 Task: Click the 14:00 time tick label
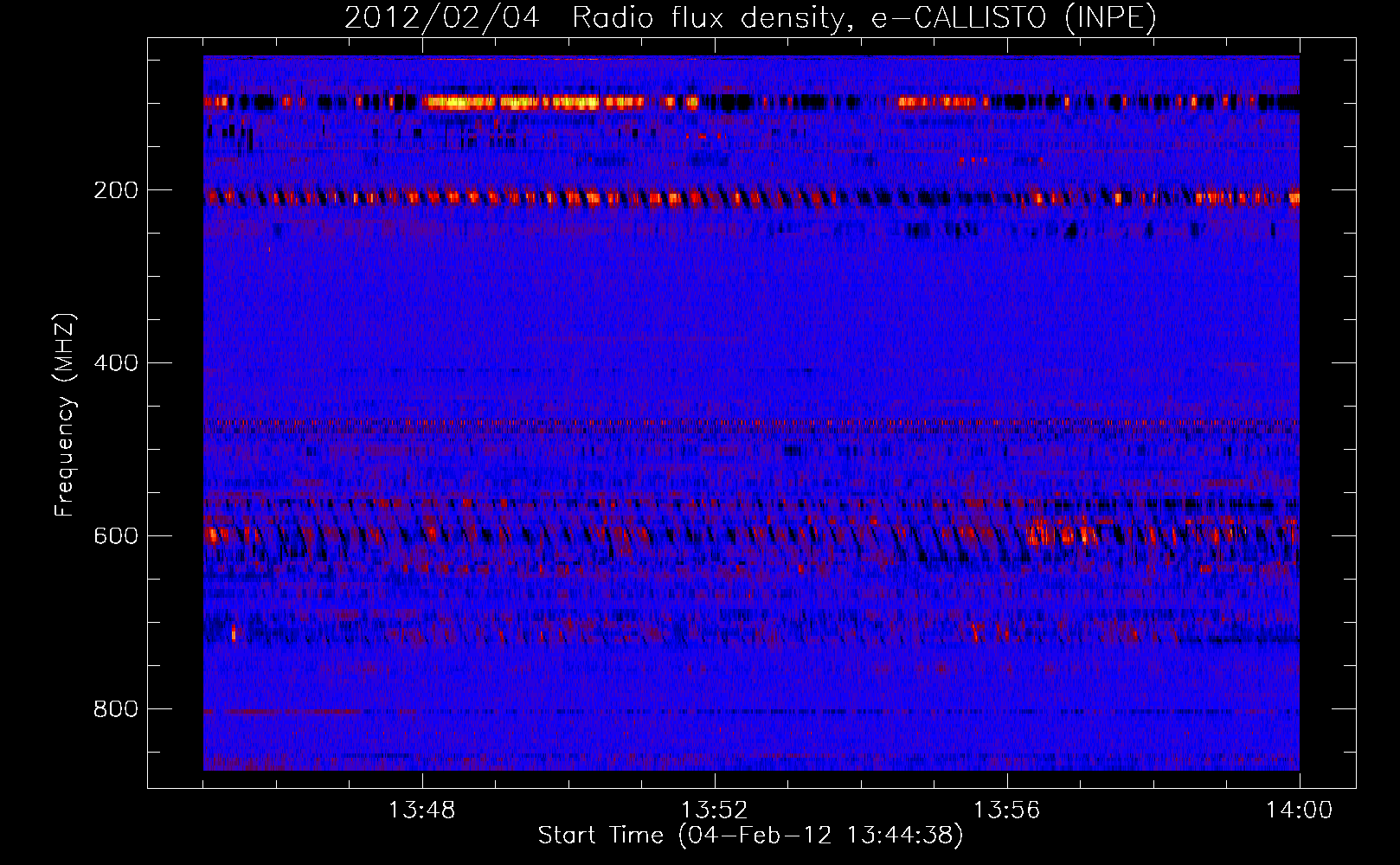click(1300, 811)
